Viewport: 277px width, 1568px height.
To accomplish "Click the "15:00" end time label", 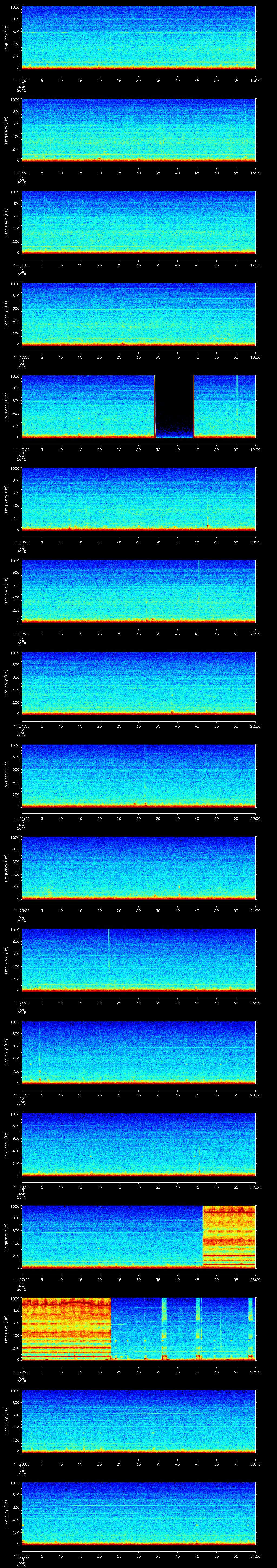I will tap(256, 80).
